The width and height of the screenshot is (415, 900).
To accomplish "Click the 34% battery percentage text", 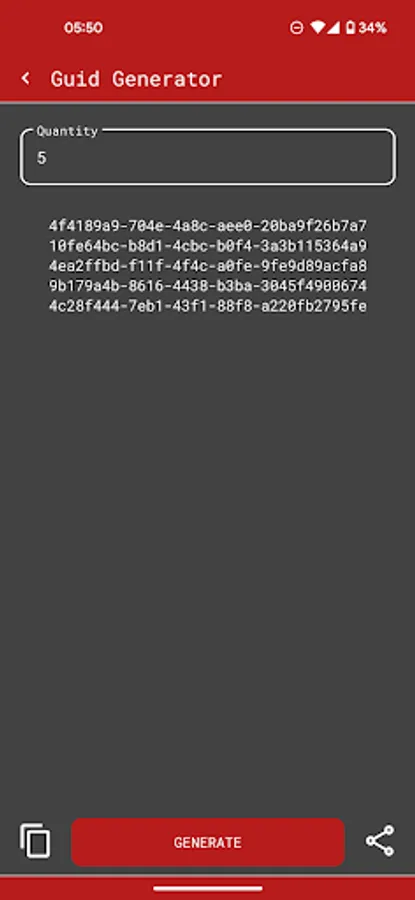I will (373, 28).
